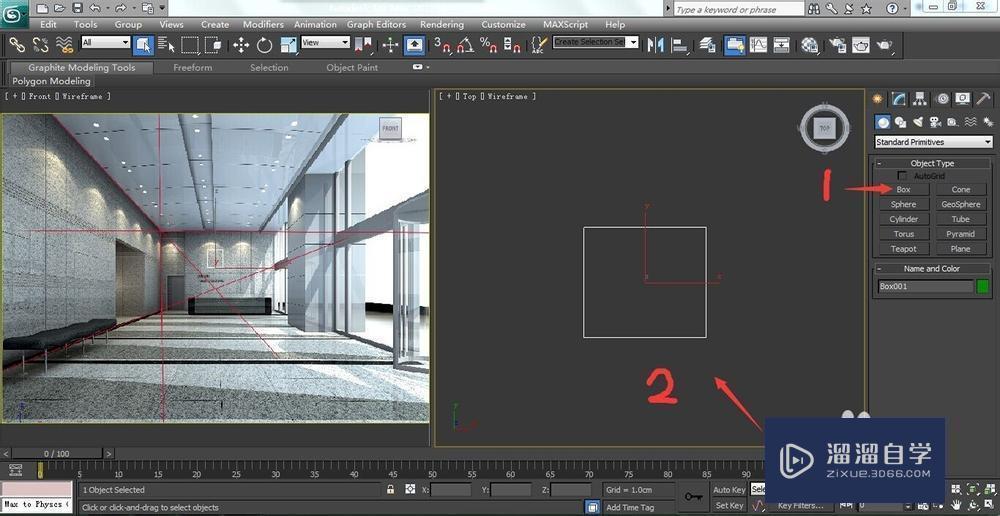1000x516 pixels.
Task: Open the Rendering menu
Action: 442,24
